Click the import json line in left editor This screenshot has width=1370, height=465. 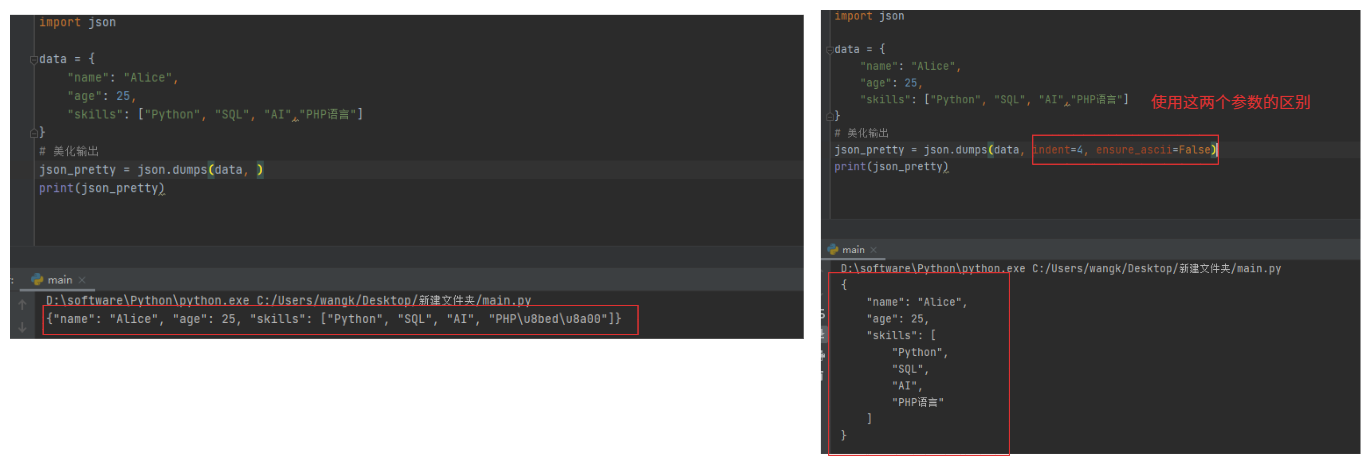[x=77, y=22]
